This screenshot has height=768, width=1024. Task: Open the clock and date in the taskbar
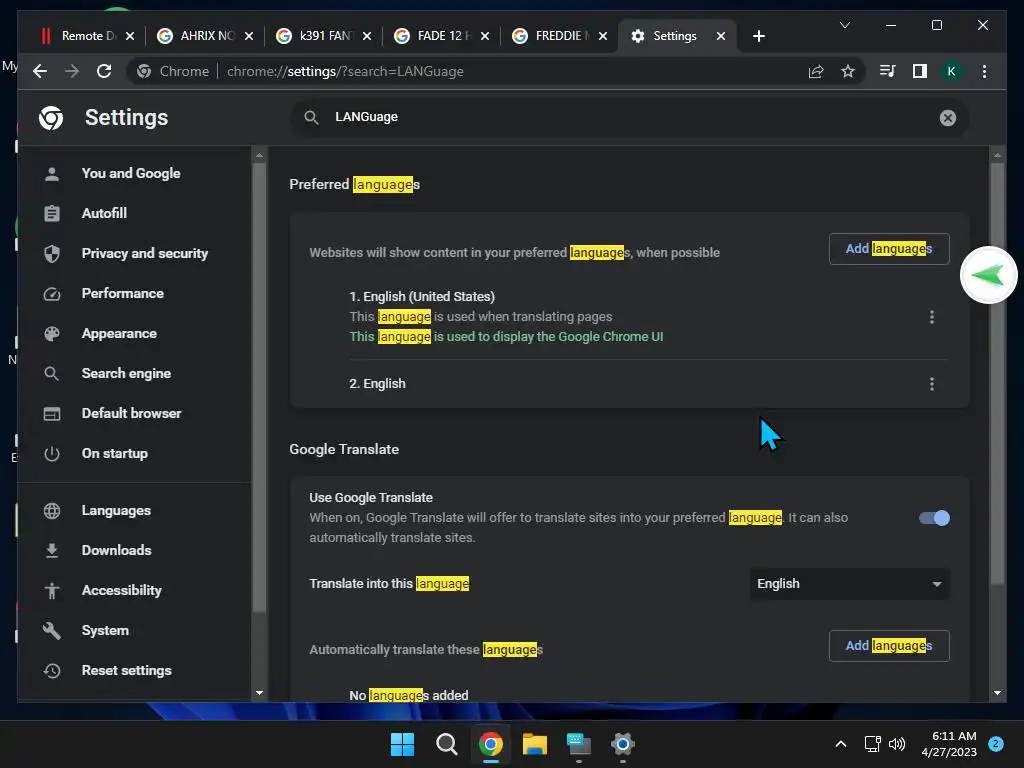point(949,744)
